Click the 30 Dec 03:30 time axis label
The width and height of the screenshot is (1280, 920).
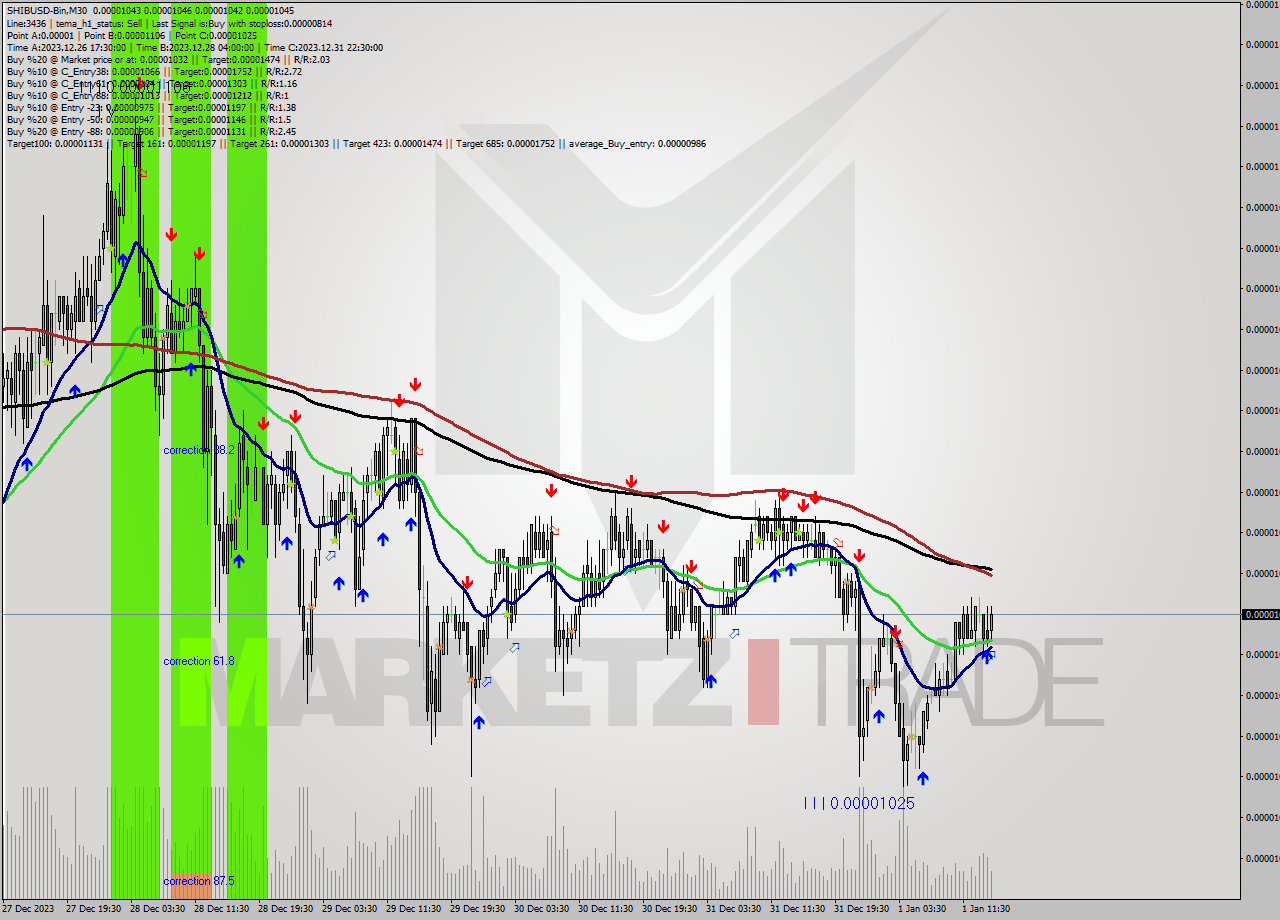click(x=541, y=908)
